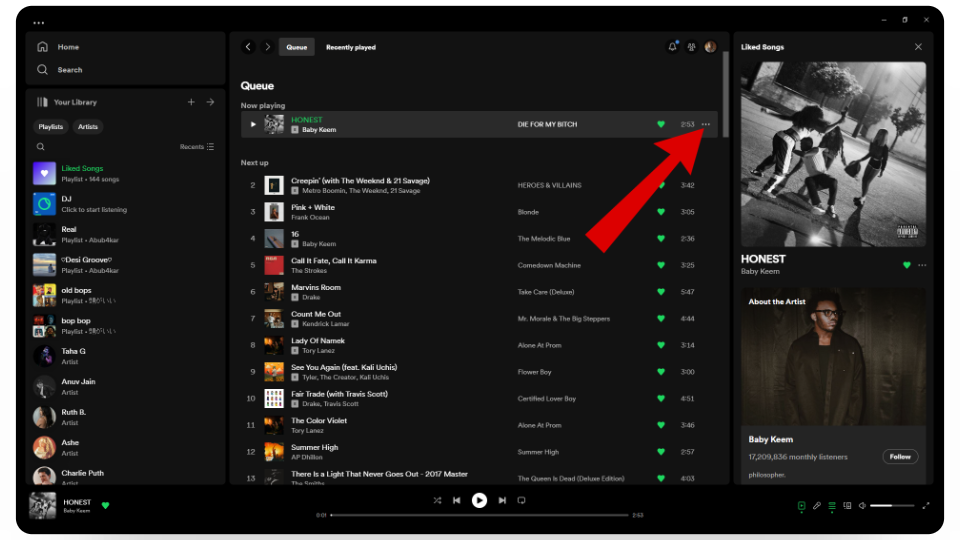The width and height of the screenshot is (960, 540).
Task: Go back with left chevron
Action: pos(248,47)
